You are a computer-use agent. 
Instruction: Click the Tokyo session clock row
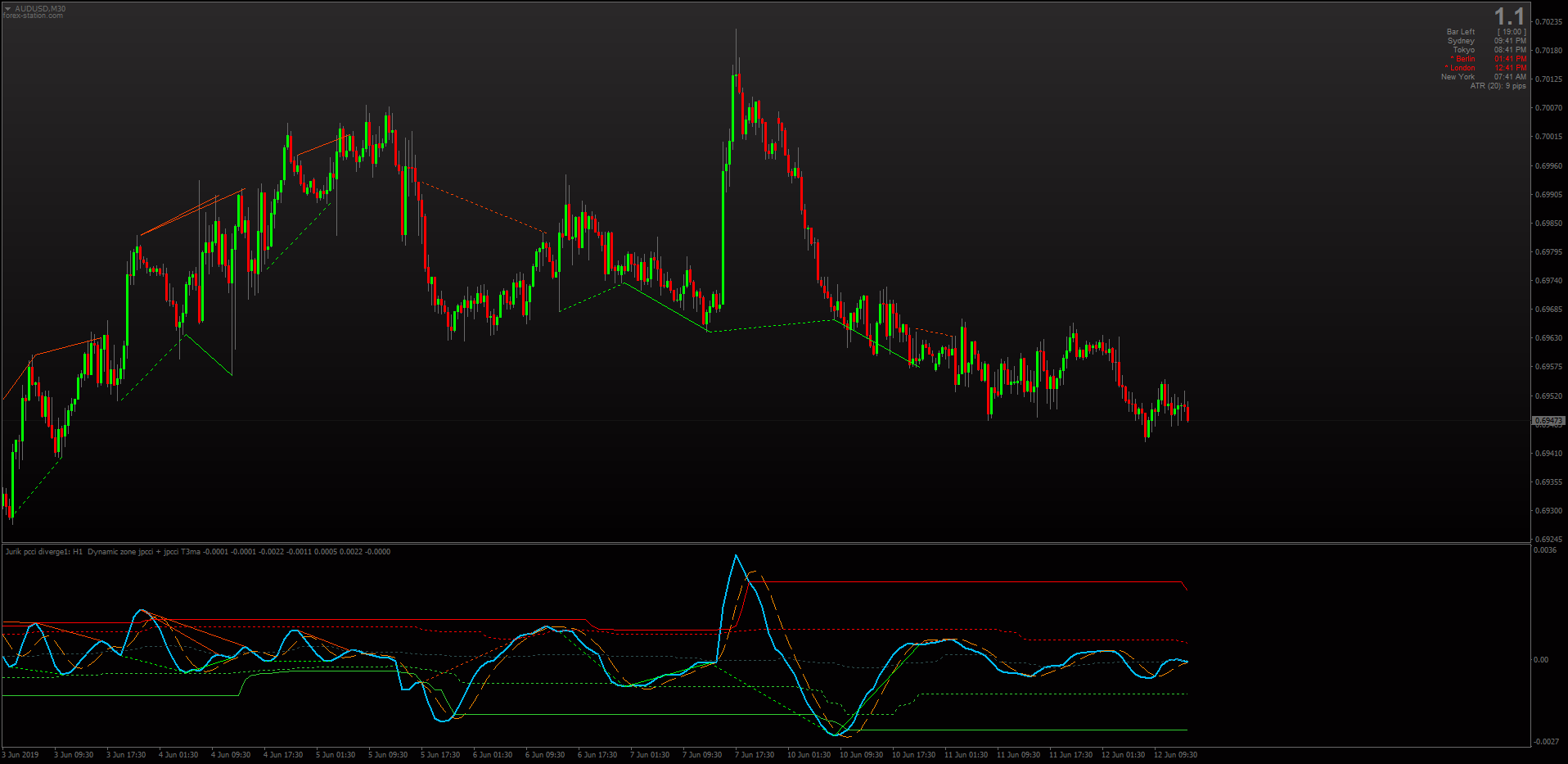tap(1489, 50)
